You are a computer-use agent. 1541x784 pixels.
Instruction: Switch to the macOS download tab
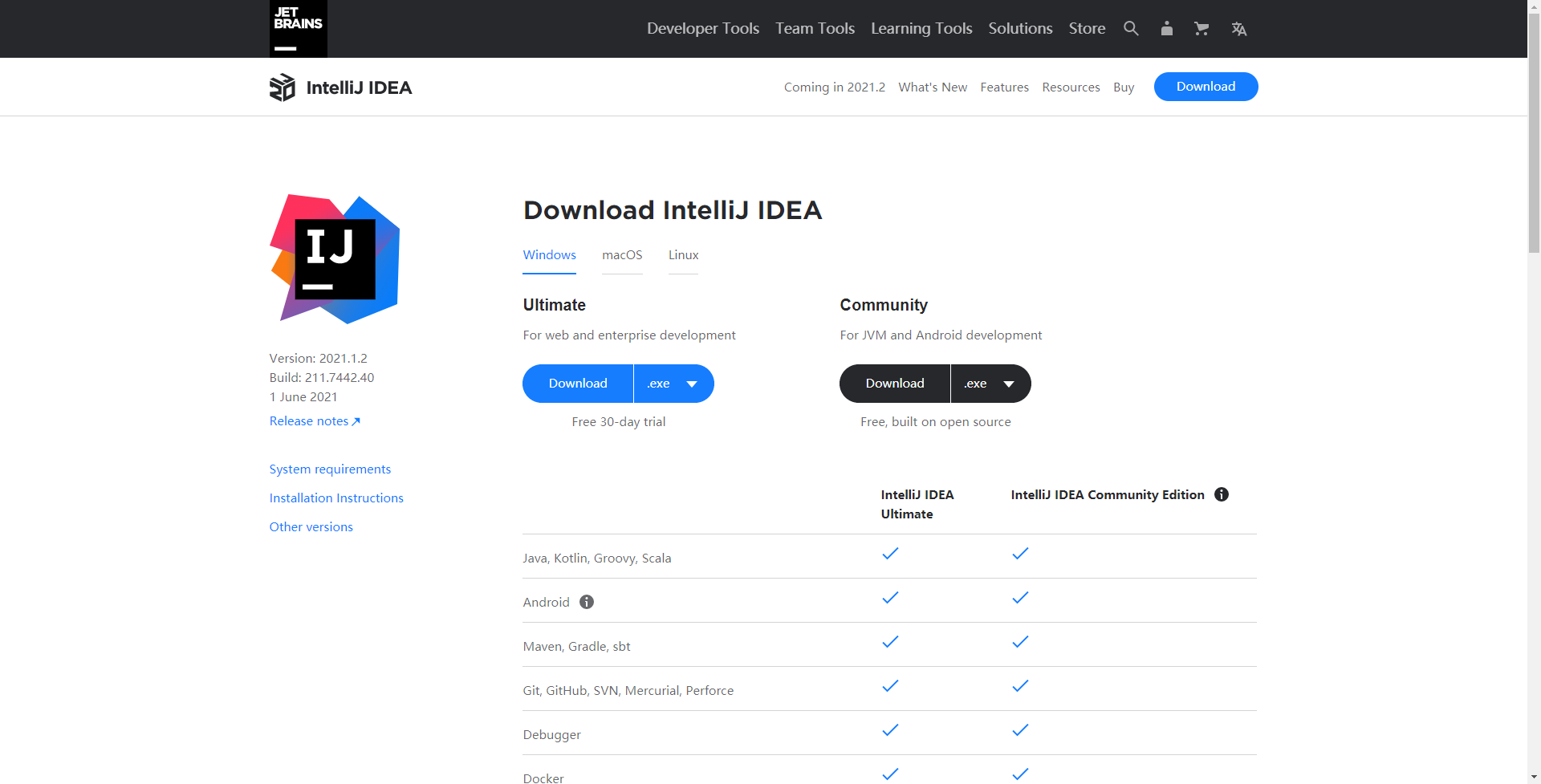tap(622, 255)
